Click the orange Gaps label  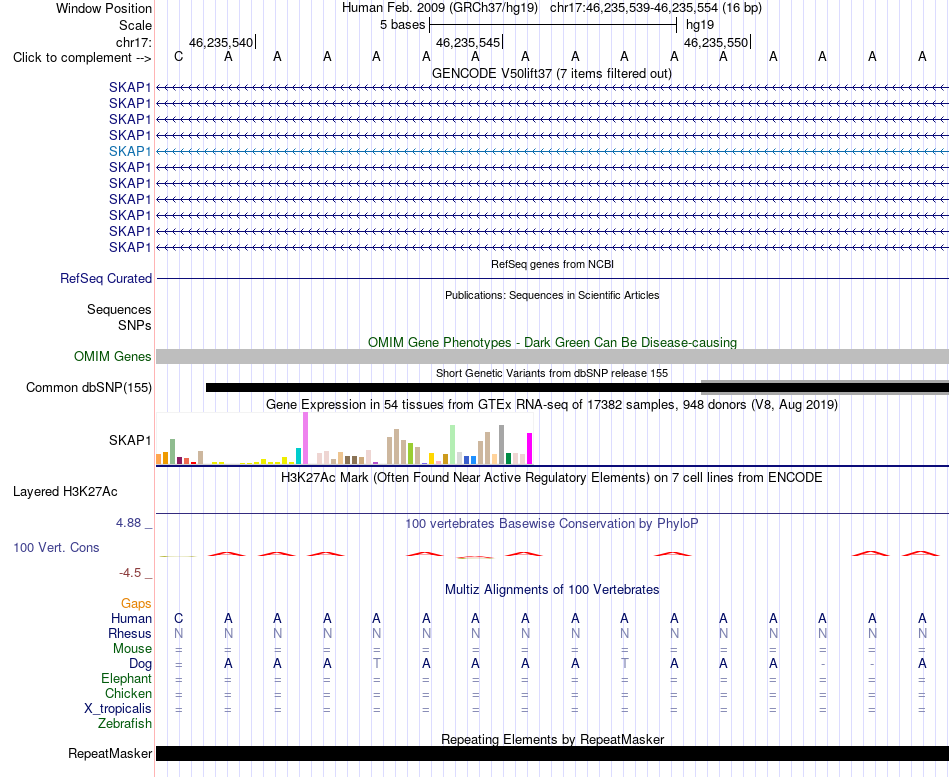point(136,603)
